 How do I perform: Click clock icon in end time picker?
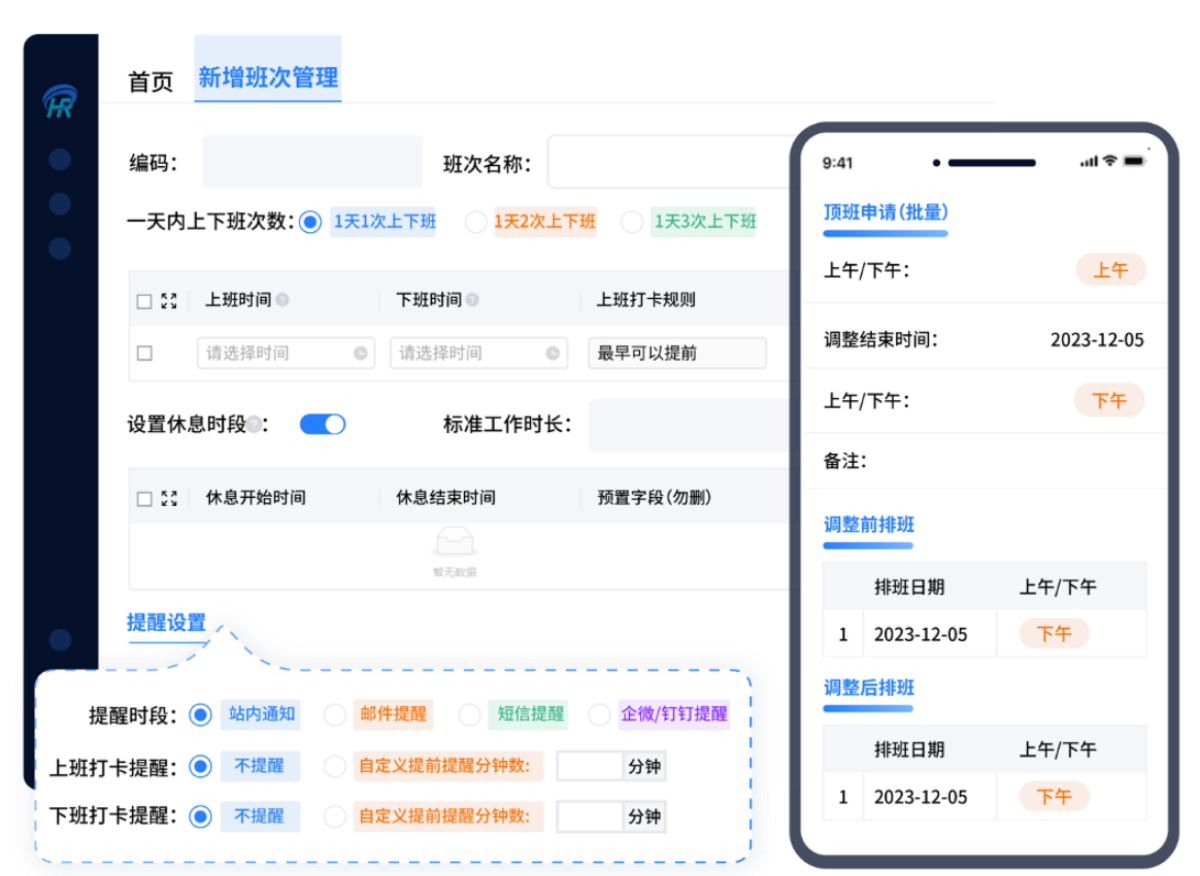(552, 353)
